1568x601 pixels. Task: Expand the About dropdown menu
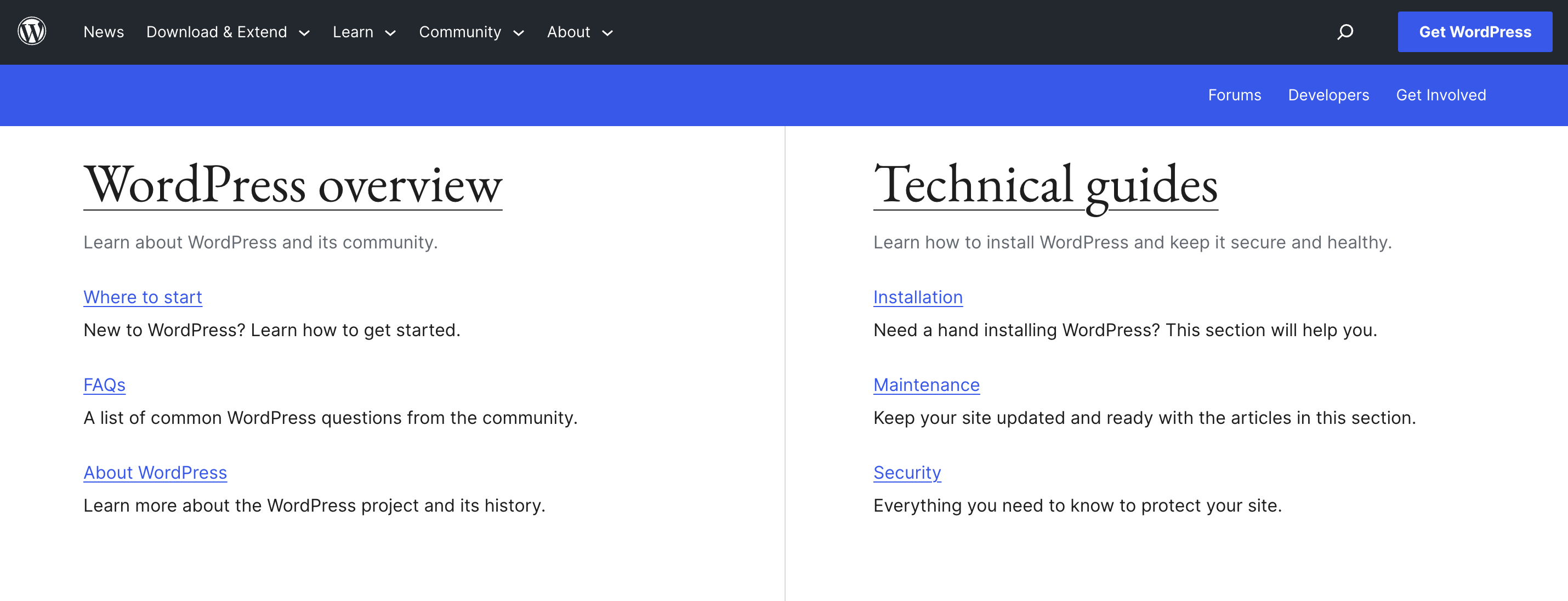tap(569, 32)
